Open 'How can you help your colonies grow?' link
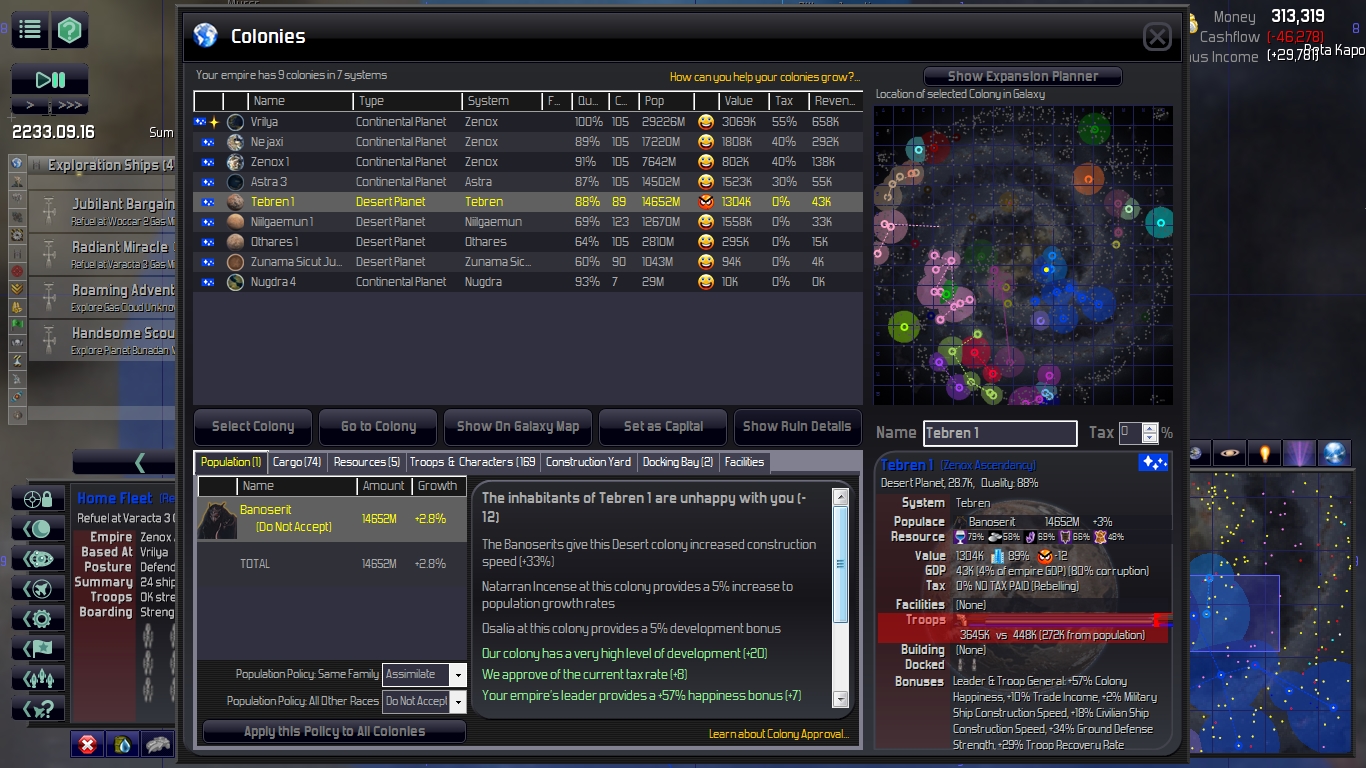 (x=764, y=77)
